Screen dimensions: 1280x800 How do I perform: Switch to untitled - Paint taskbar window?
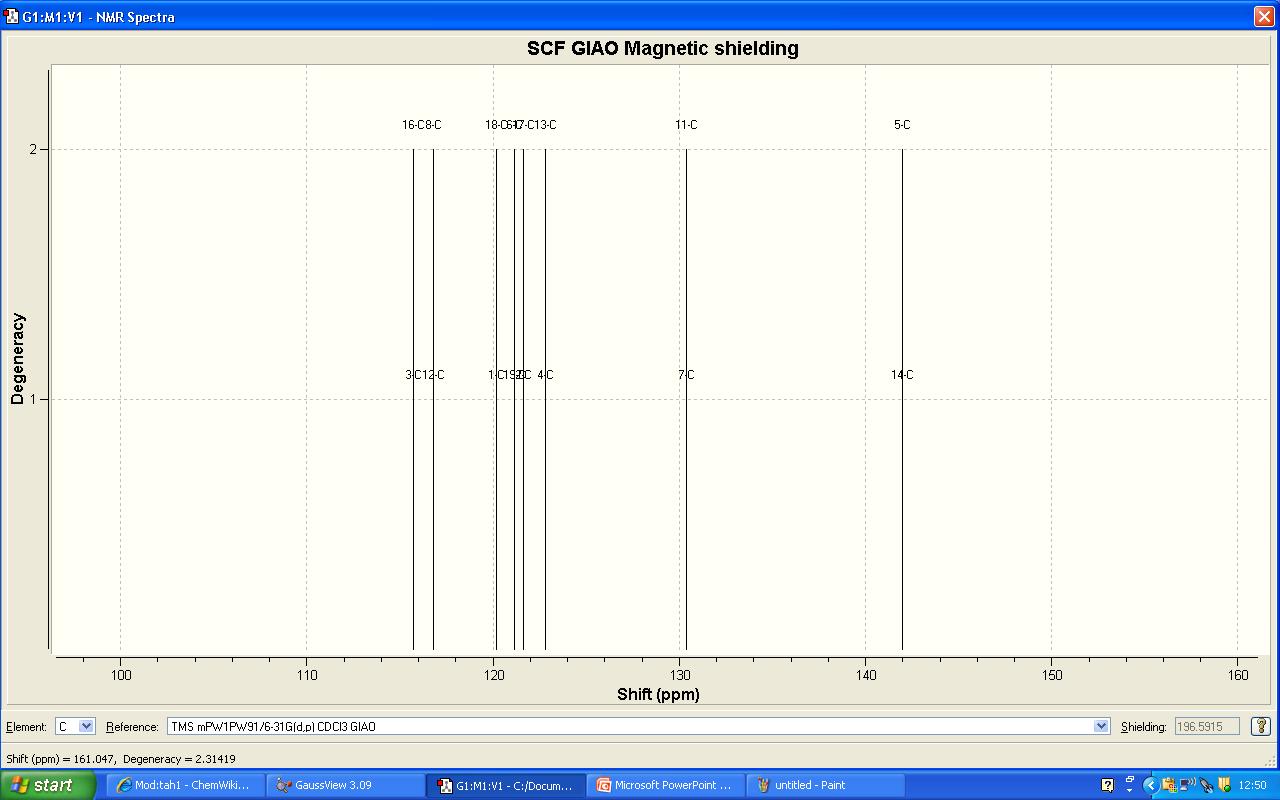824,785
